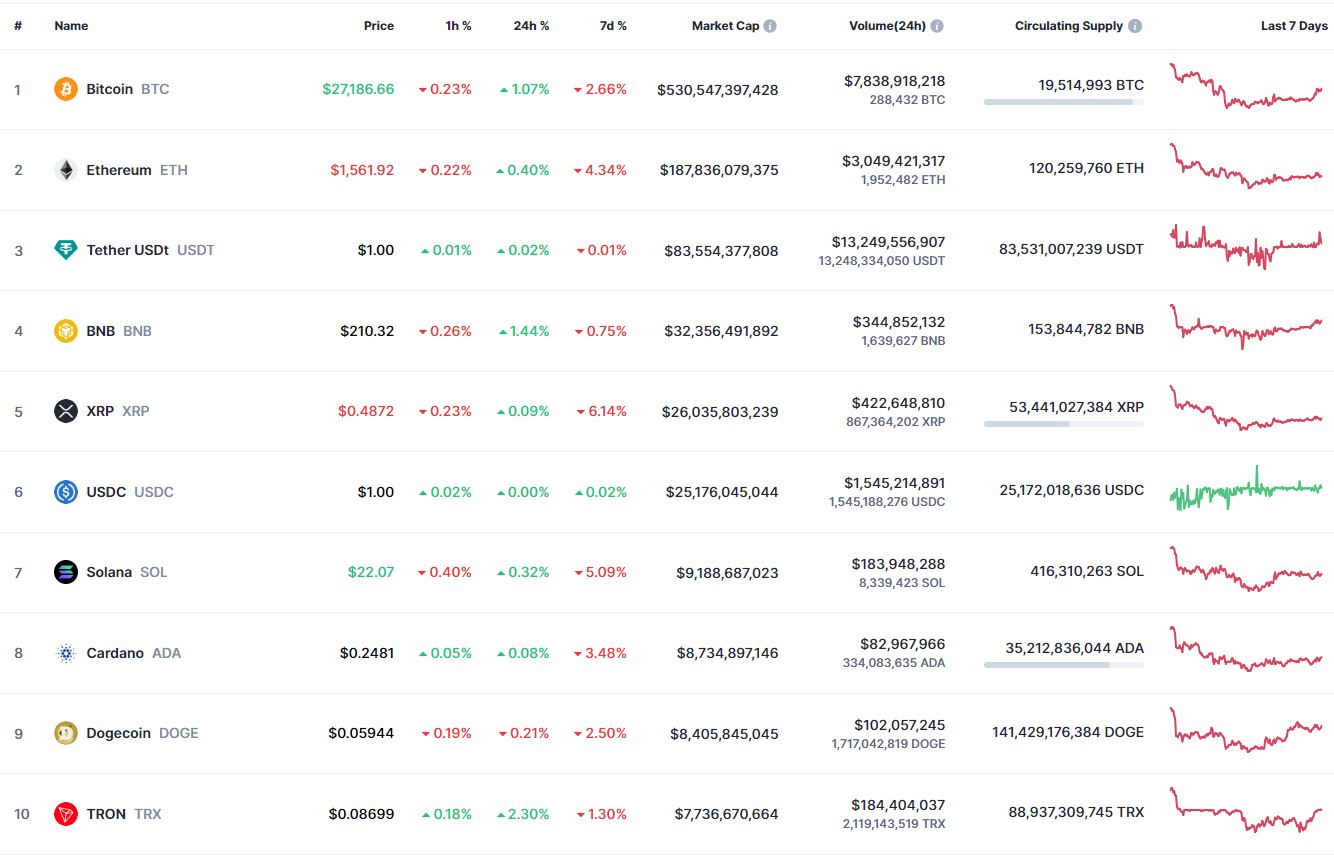Click the Dogecoin dog icon
Screen dimensions: 1334x856
tap(65, 733)
